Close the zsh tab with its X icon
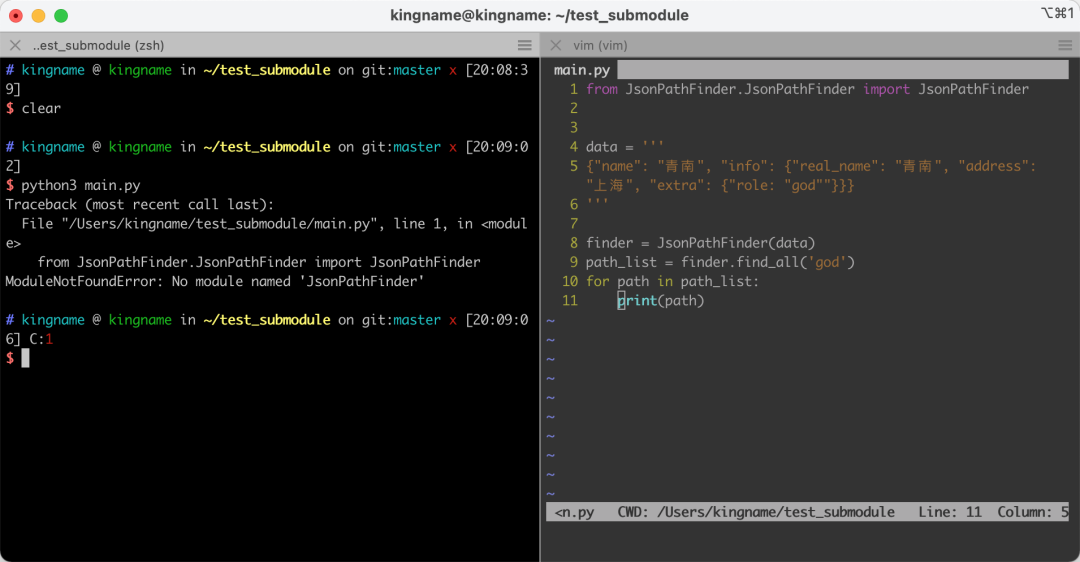 click(15, 45)
